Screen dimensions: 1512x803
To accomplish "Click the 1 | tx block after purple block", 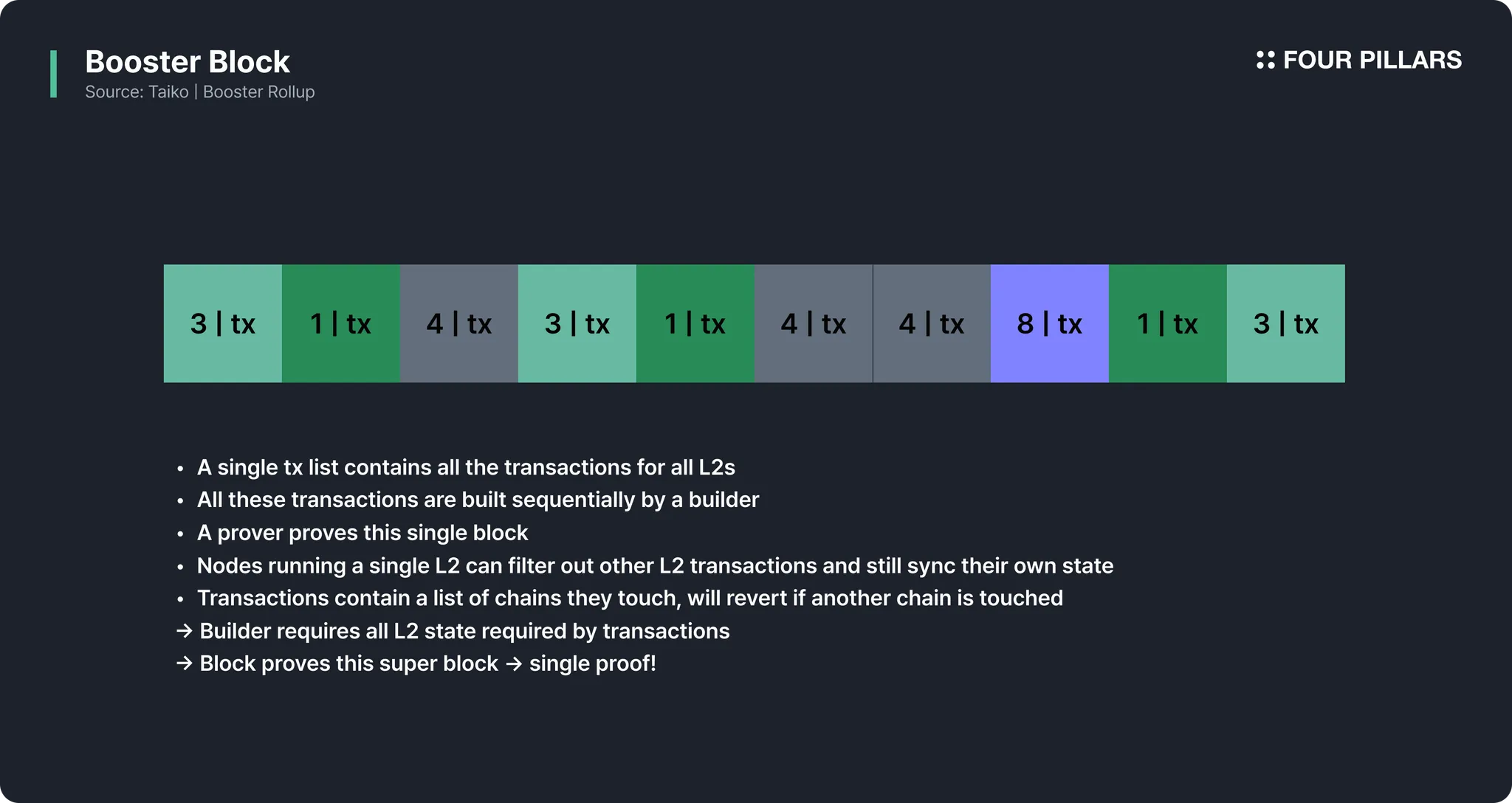I will (1168, 323).
